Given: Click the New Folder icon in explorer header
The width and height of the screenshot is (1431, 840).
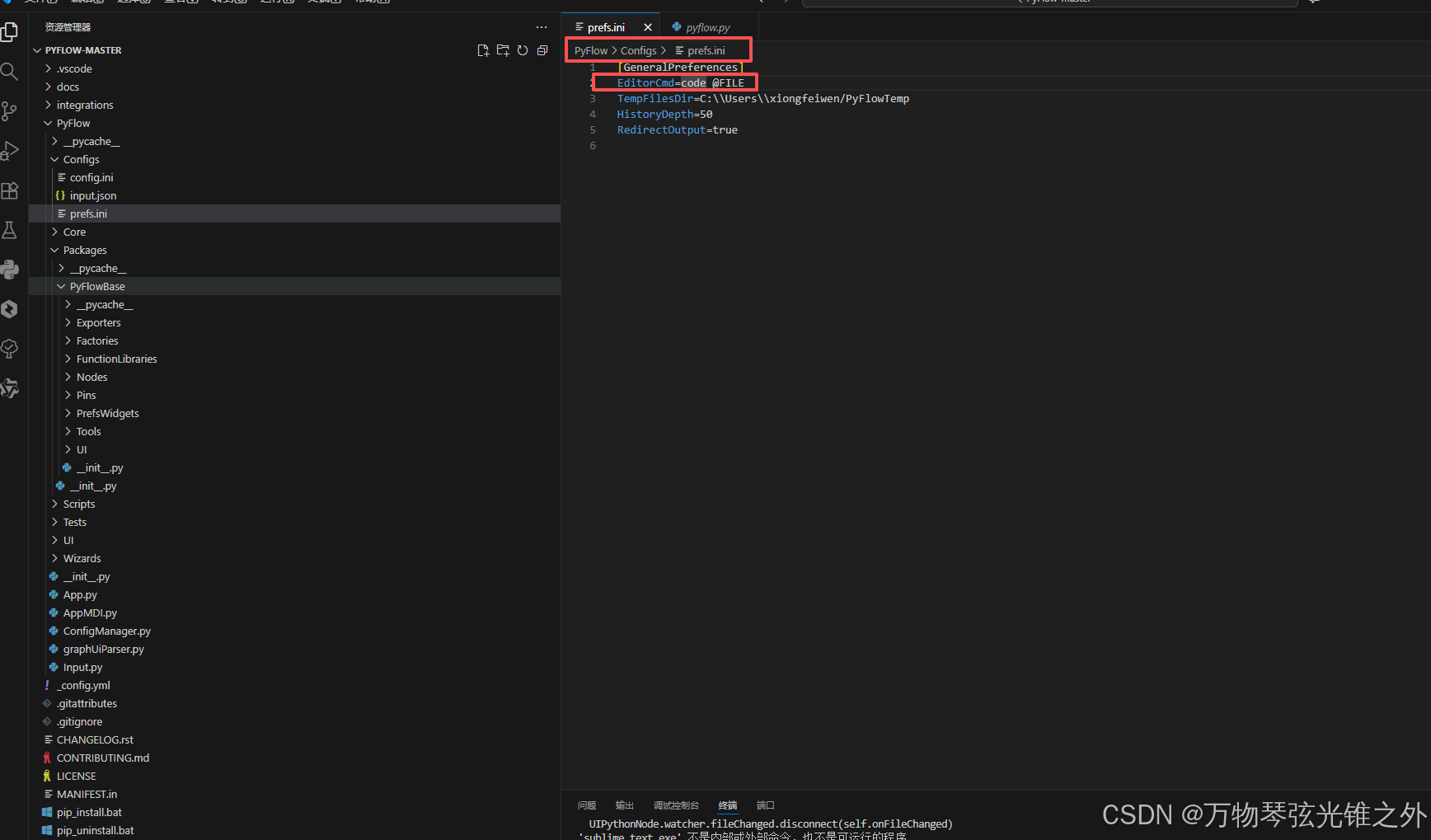Looking at the screenshot, I should tap(503, 50).
